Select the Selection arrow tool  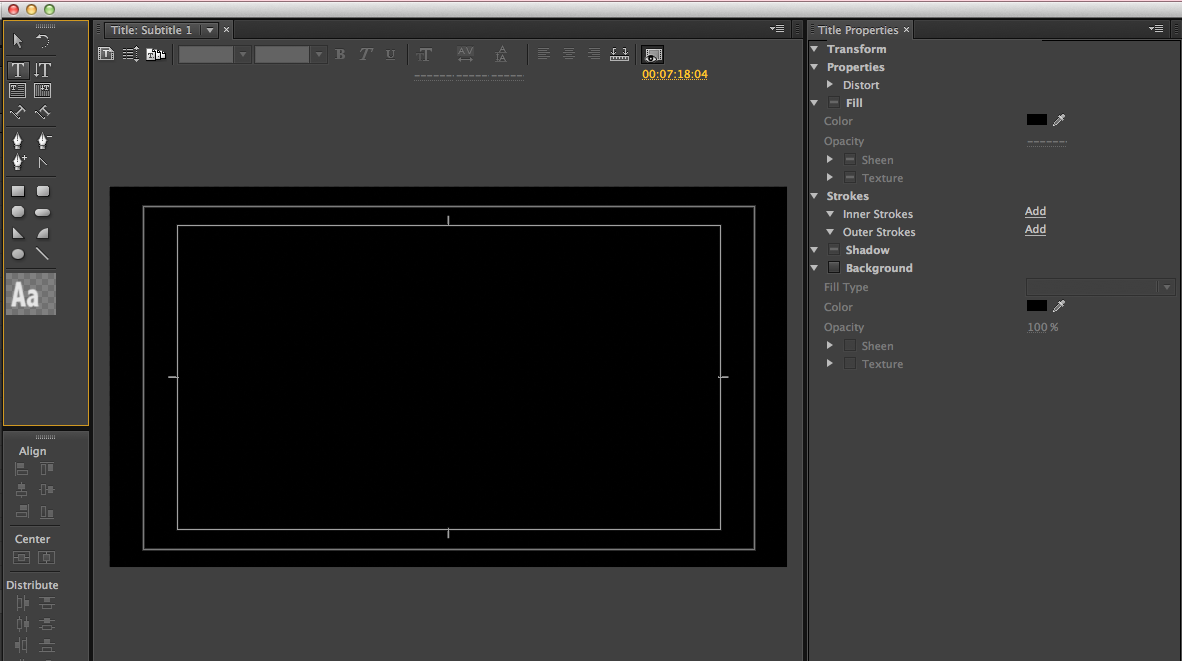pyautogui.click(x=18, y=41)
